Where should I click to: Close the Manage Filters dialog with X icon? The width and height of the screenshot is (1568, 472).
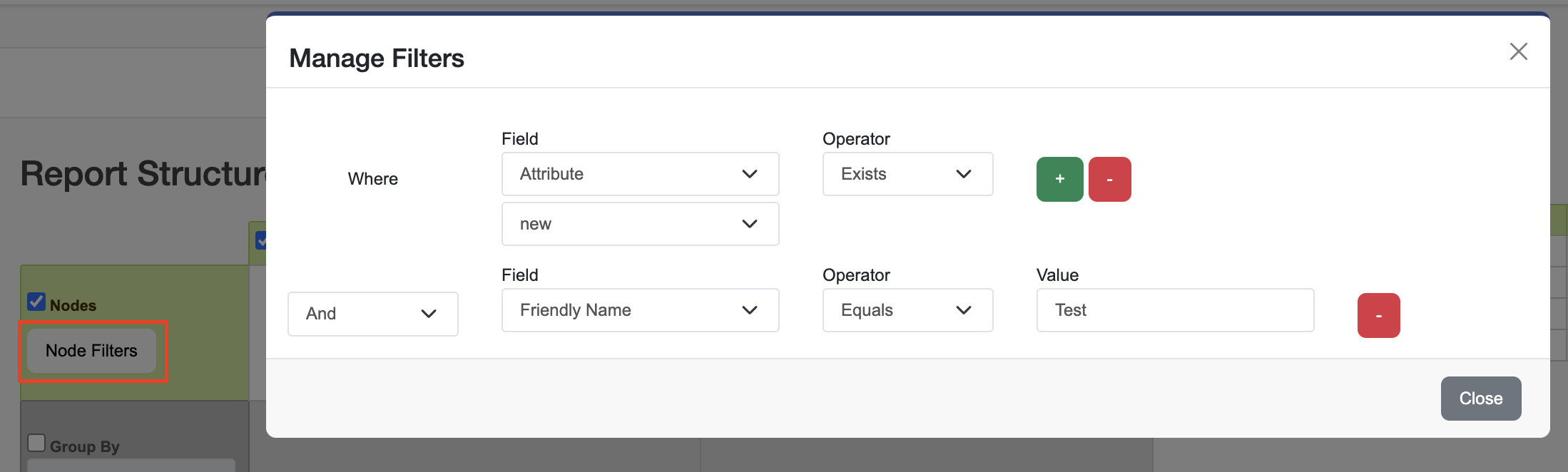click(x=1518, y=51)
